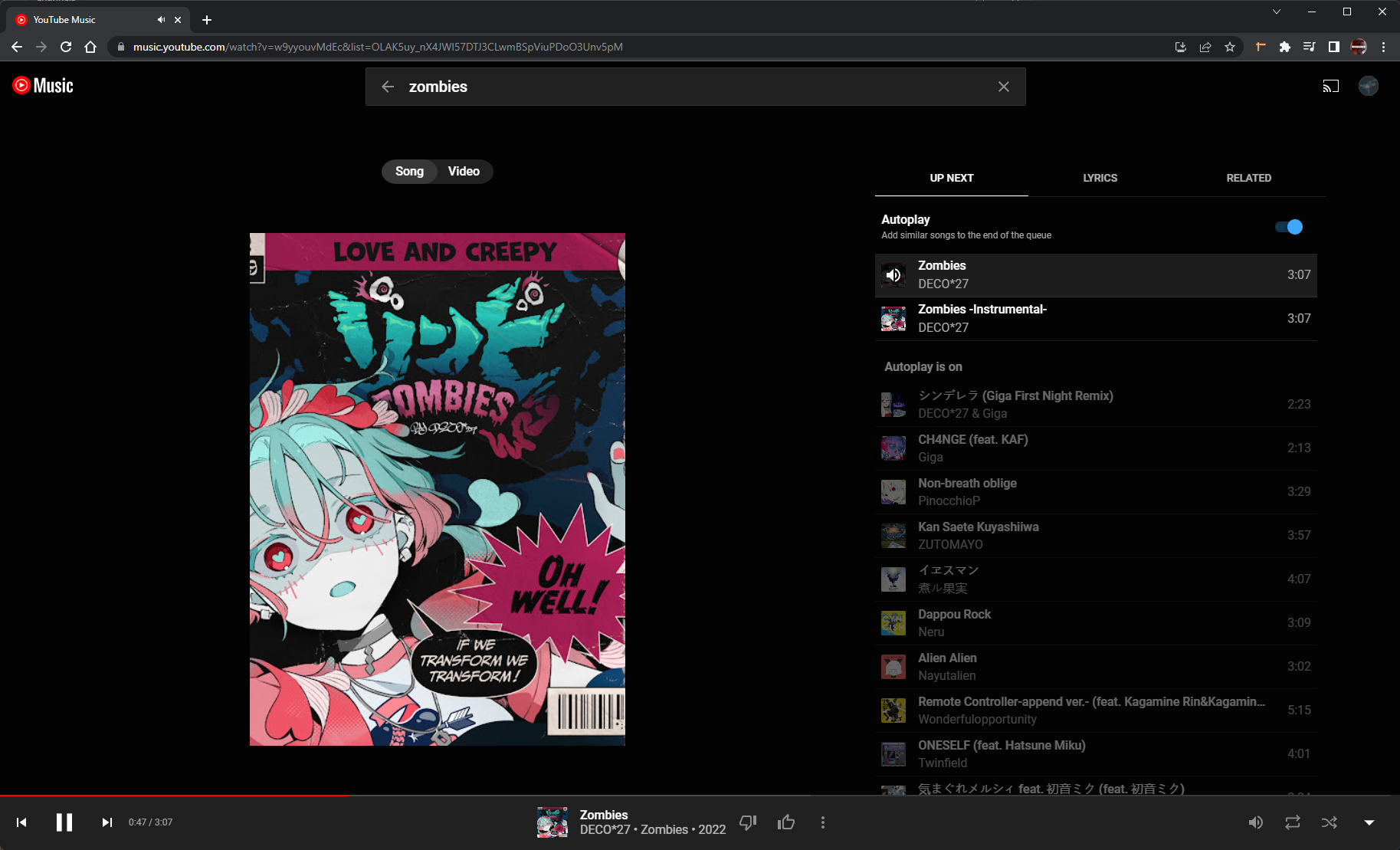Toggle the browser side panel icon
Viewport: 1400px width, 850px height.
(x=1334, y=47)
